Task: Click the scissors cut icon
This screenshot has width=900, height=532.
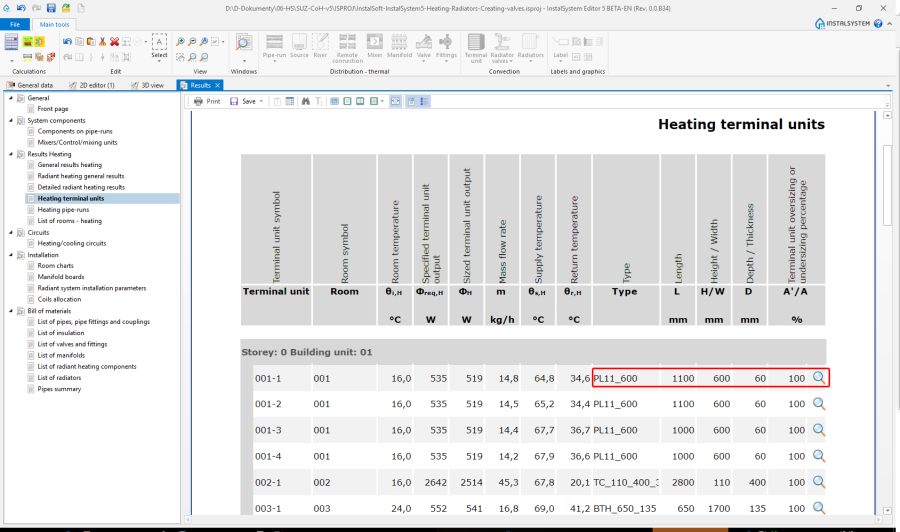Action: coord(102,41)
